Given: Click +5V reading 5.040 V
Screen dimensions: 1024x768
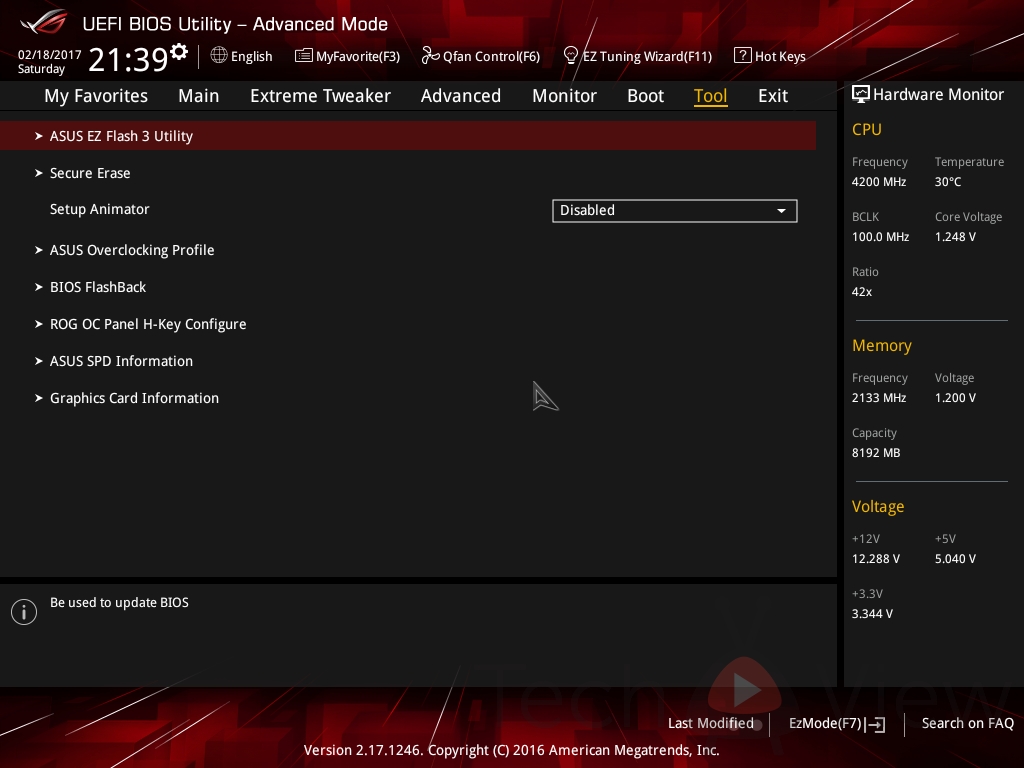Looking at the screenshot, I should click(x=955, y=559).
